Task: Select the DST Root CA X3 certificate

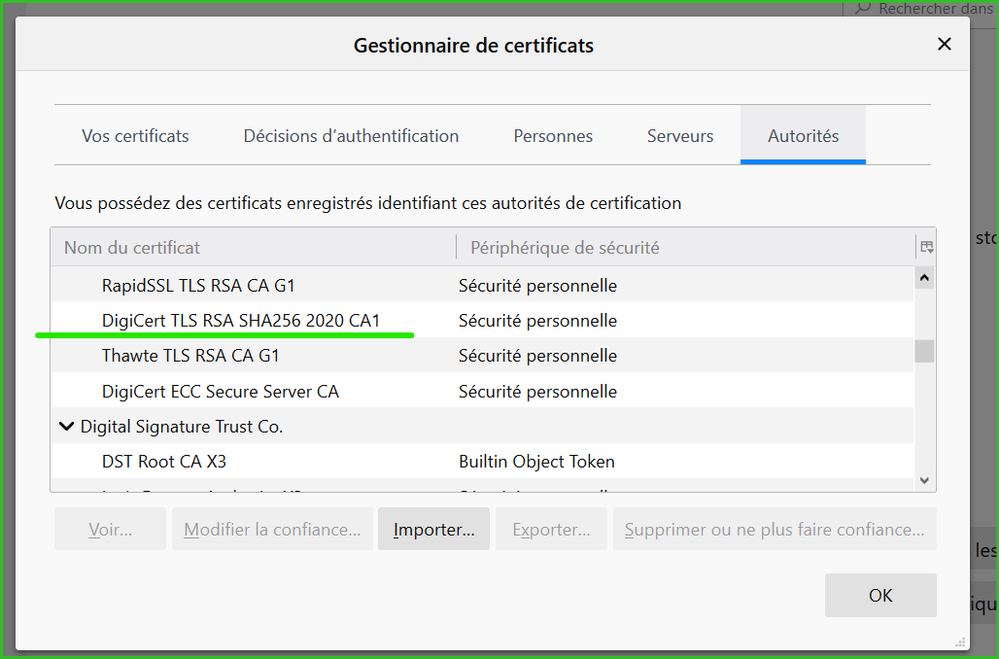Action: [x=164, y=462]
